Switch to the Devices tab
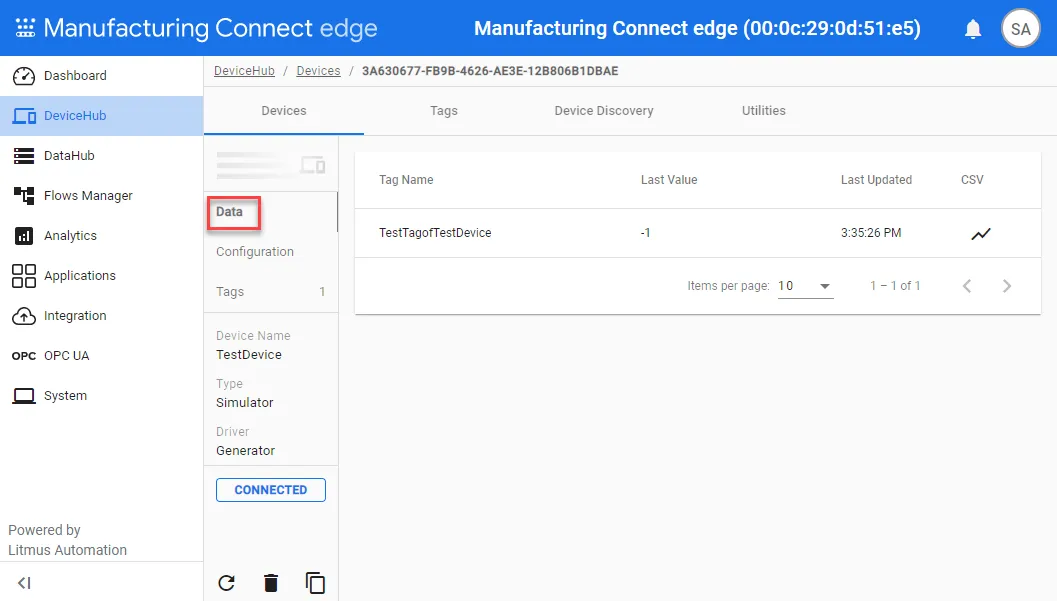1057x601 pixels. point(284,110)
